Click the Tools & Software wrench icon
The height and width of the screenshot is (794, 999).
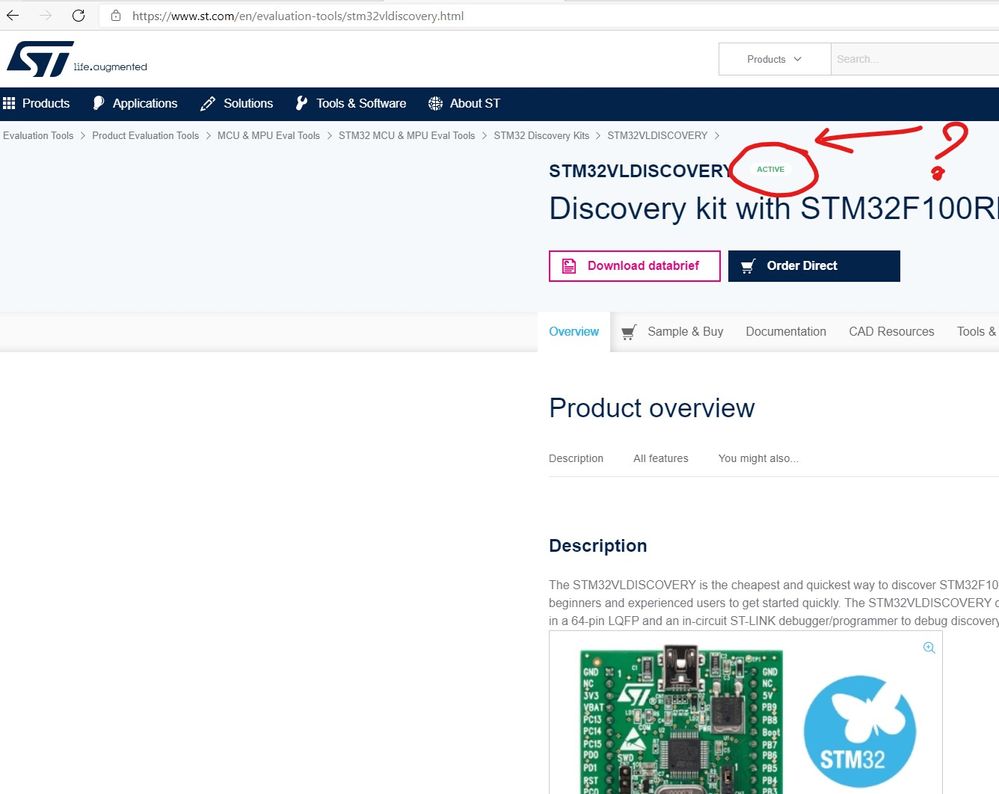pos(301,103)
